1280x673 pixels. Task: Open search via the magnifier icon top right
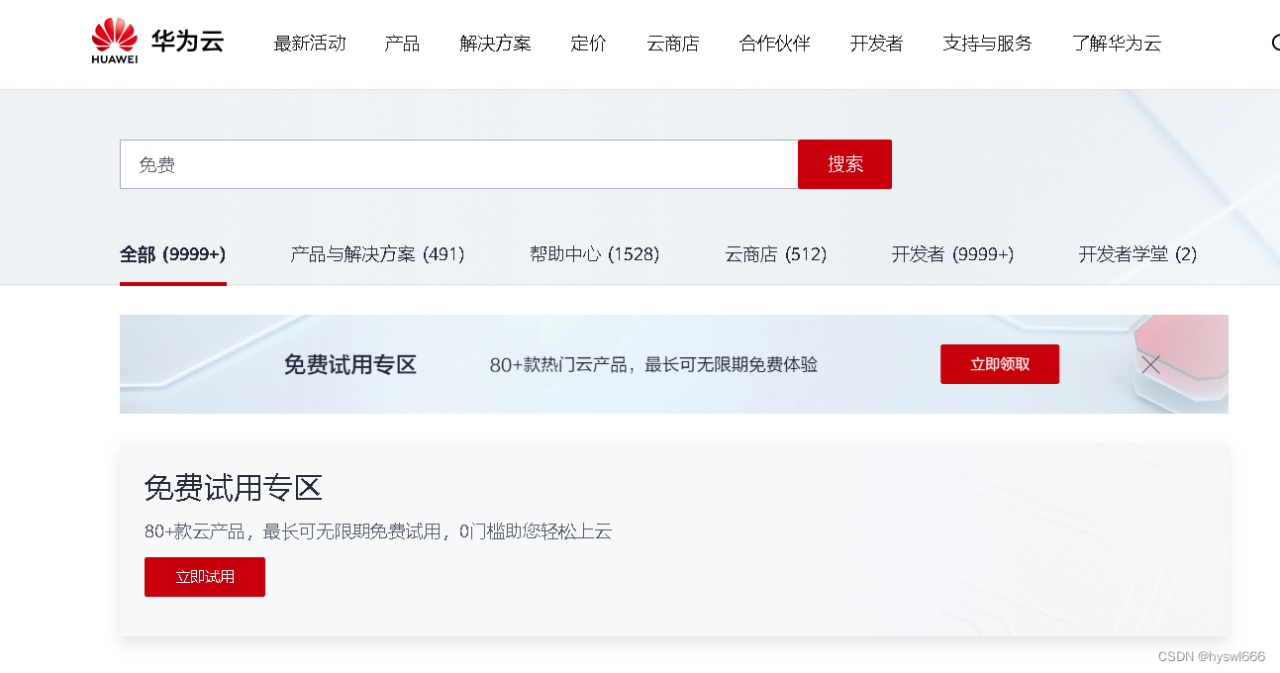pos(1274,43)
